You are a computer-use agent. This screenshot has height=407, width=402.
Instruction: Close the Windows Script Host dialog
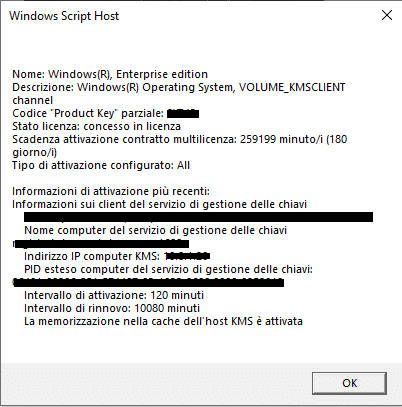pyautogui.click(x=387, y=15)
